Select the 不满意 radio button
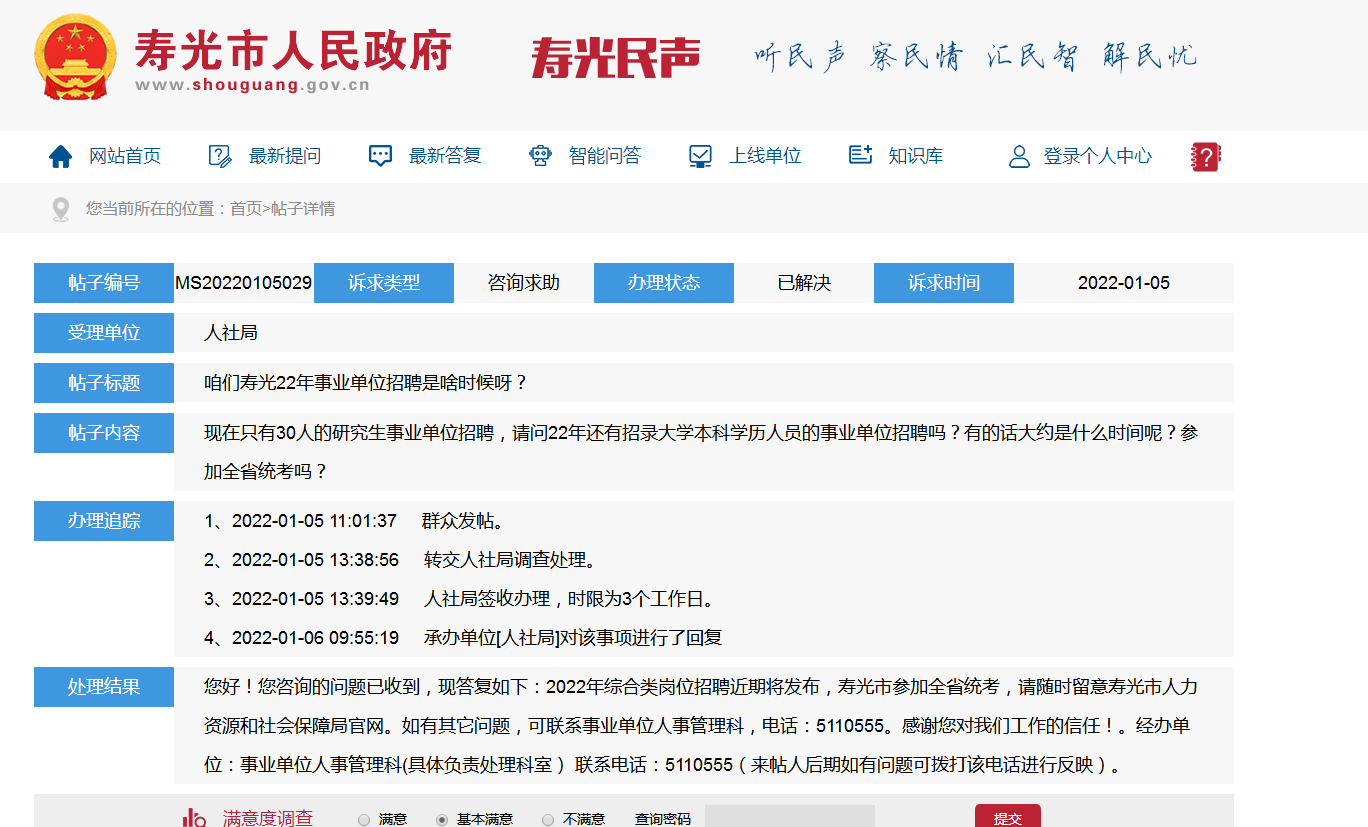This screenshot has width=1368, height=827. coord(548,820)
